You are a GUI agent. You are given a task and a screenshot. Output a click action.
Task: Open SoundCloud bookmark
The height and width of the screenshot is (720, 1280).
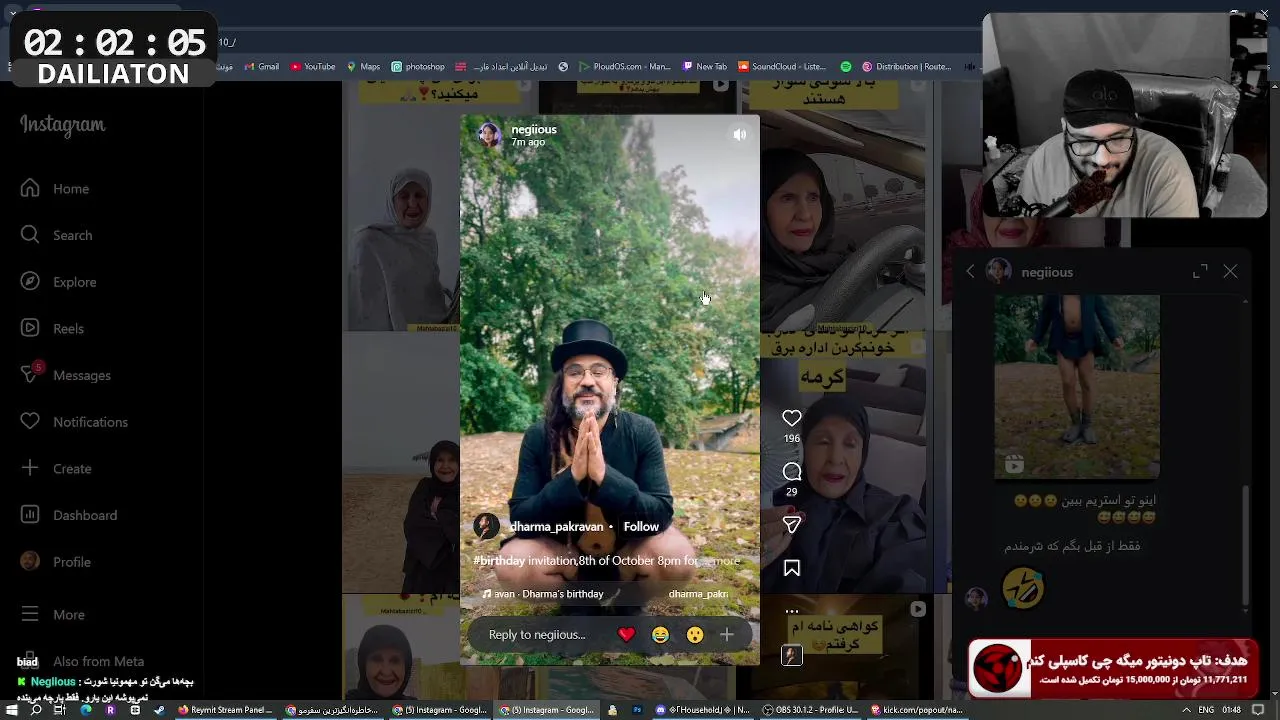(x=782, y=67)
